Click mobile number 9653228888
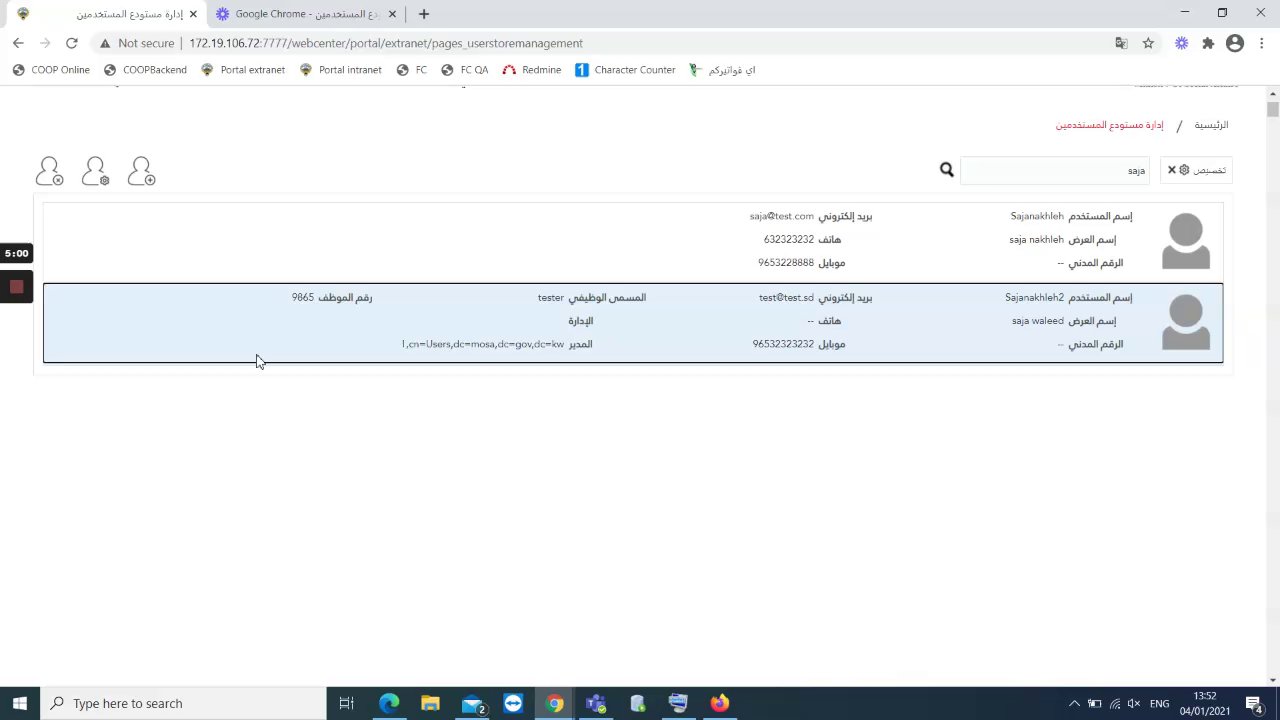Image resolution: width=1280 pixels, height=720 pixels. point(786,263)
